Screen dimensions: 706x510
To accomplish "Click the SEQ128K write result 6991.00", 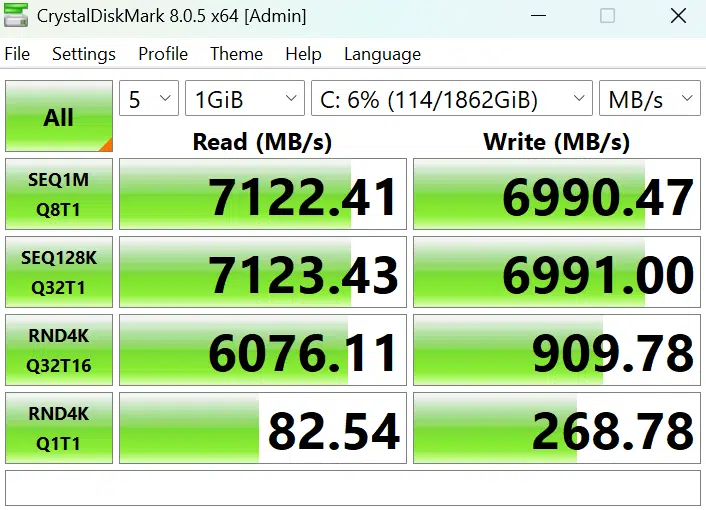I will [557, 272].
